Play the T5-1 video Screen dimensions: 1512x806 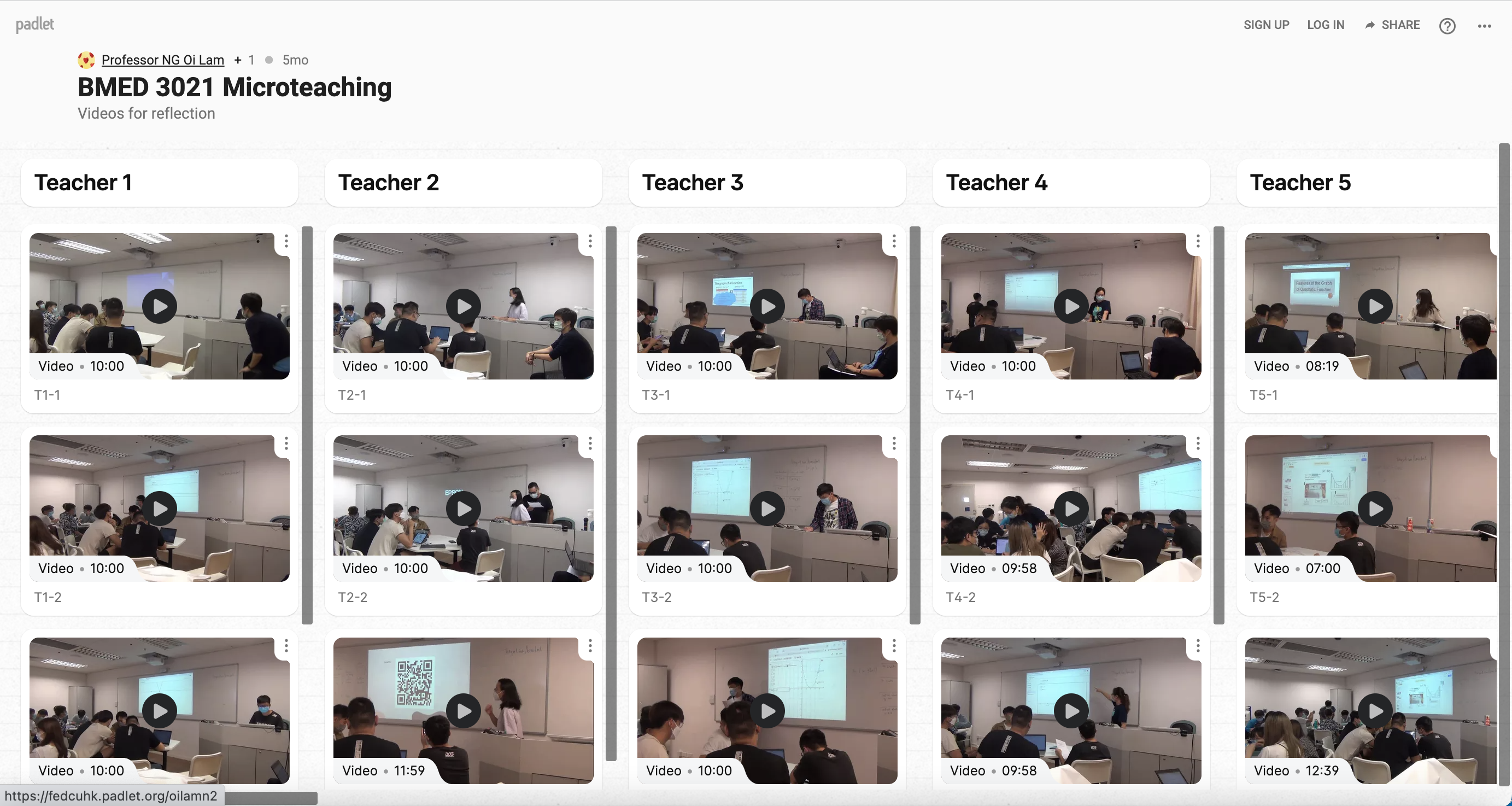pyautogui.click(x=1375, y=306)
